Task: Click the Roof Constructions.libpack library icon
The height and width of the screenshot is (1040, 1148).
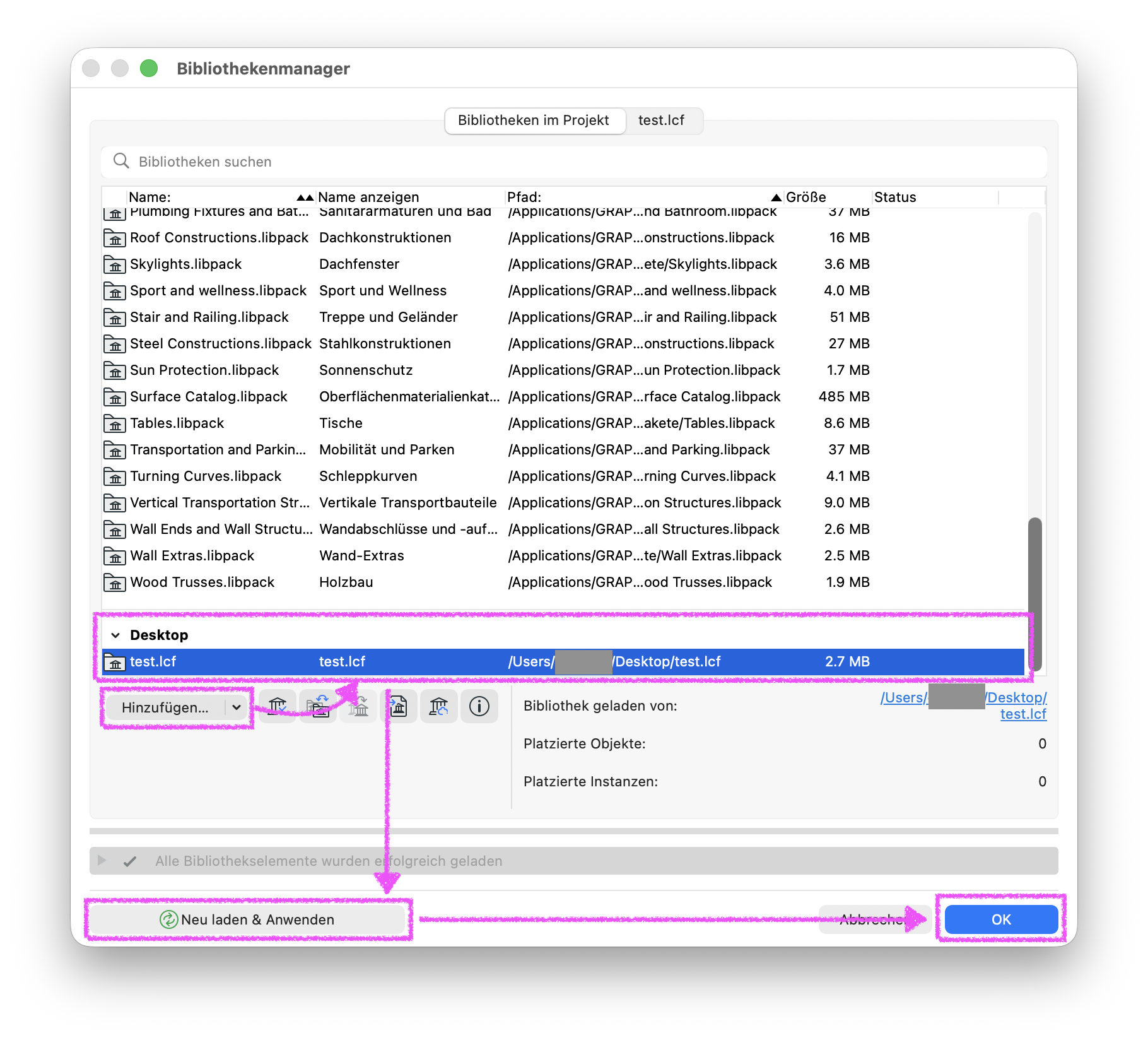Action: coord(114,238)
